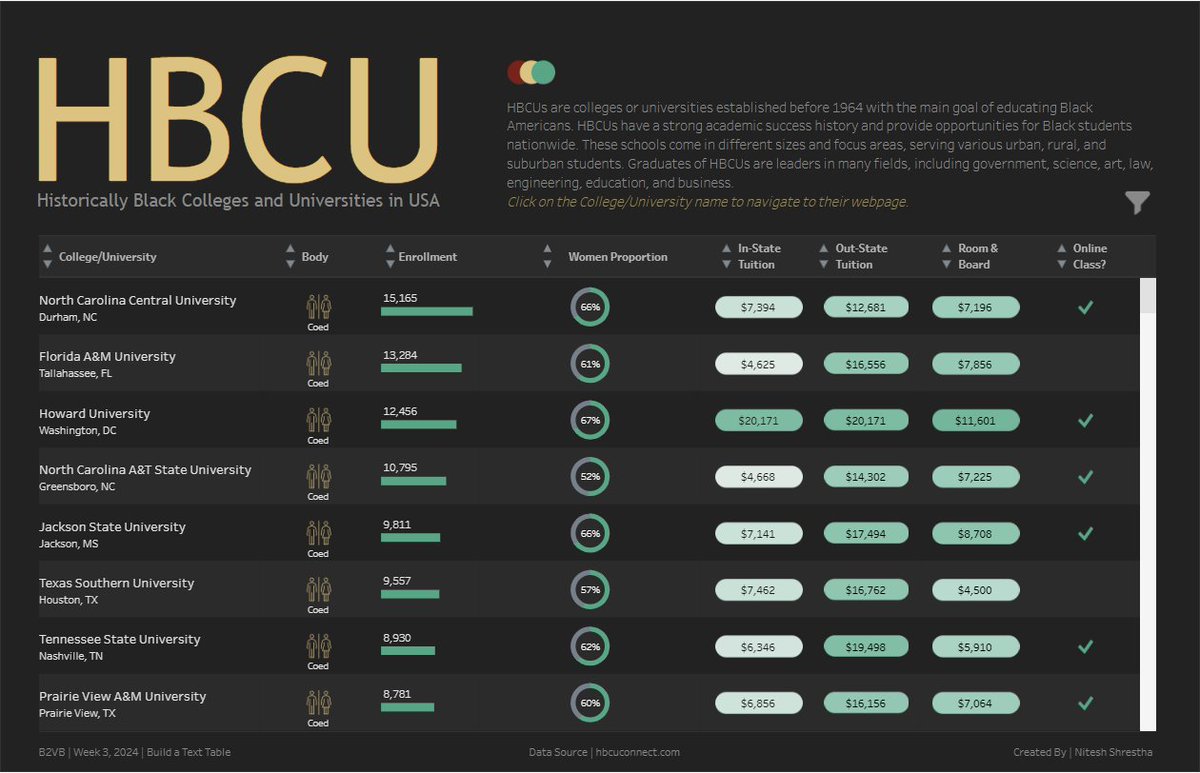This screenshot has width=1200, height=773.
Task: Click room & board pill $8,708
Action: point(975,534)
